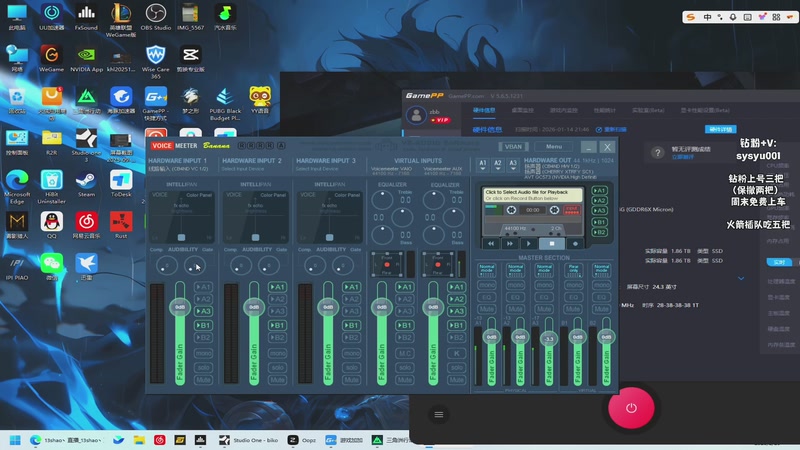Open Studio One taskbar item
The height and width of the screenshot is (450, 800).
[x=249, y=440]
